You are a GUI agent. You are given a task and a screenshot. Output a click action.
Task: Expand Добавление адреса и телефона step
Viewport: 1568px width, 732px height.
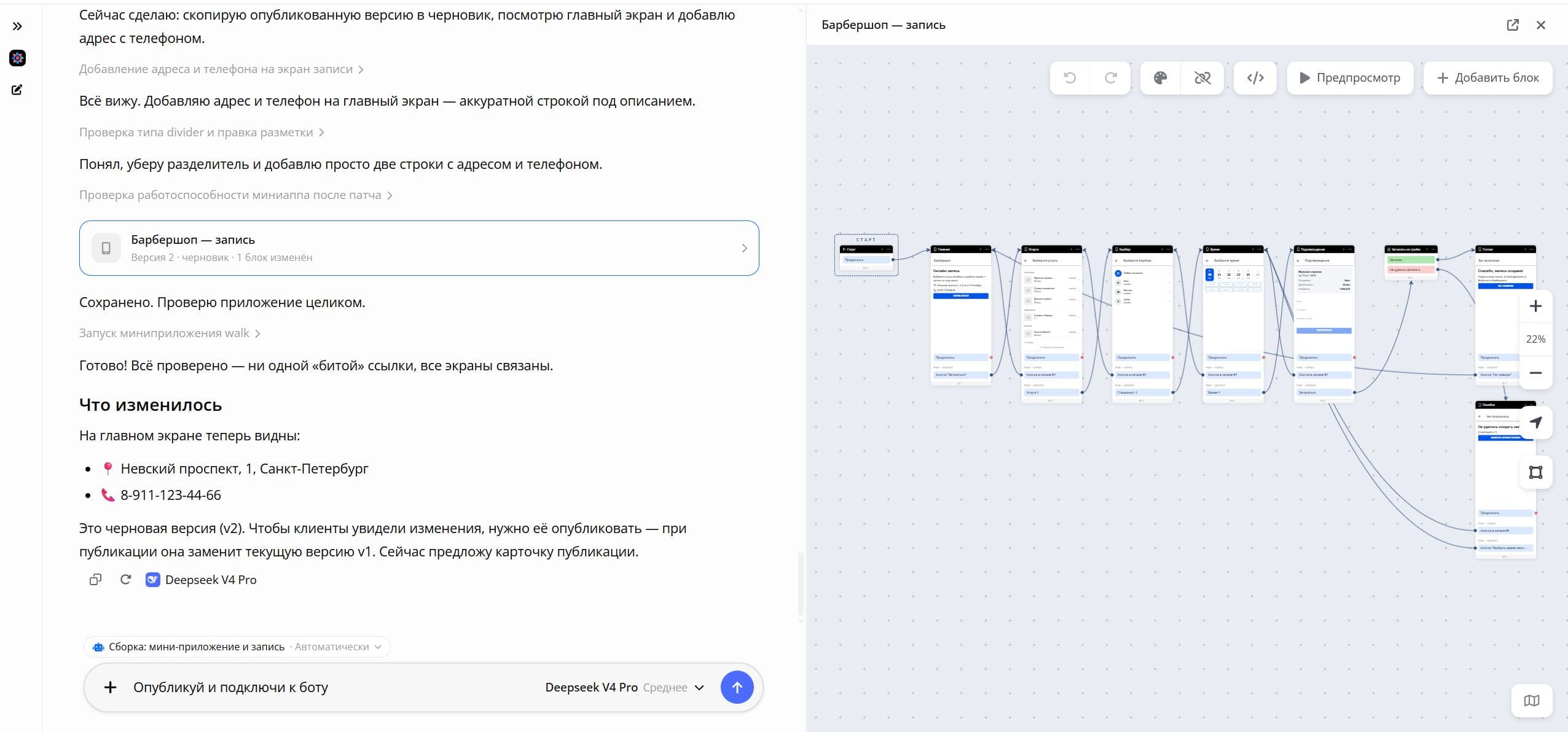click(x=221, y=69)
